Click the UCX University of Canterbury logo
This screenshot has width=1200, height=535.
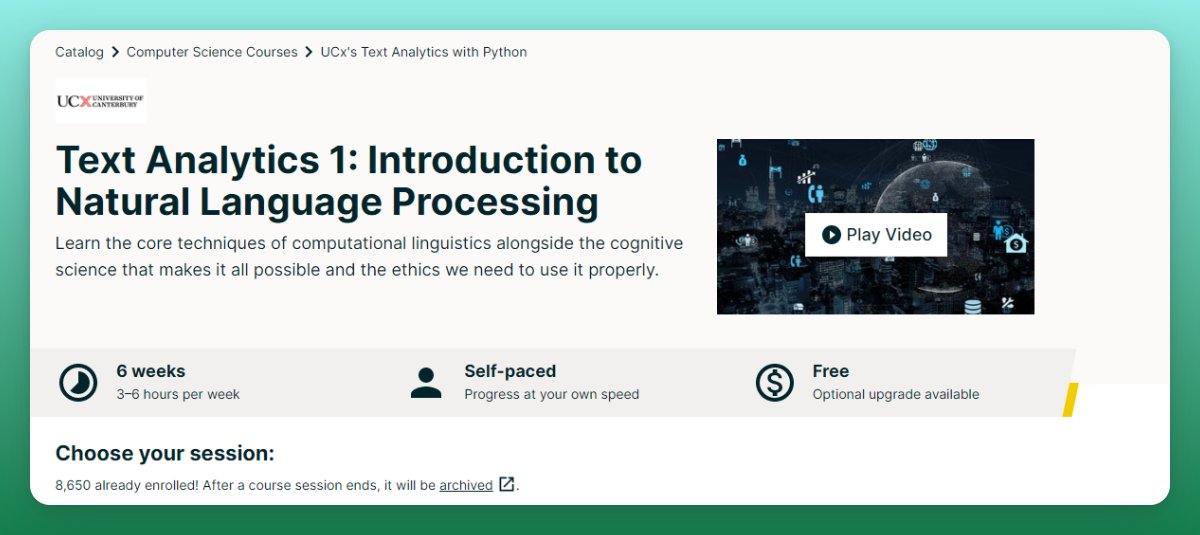pos(101,101)
